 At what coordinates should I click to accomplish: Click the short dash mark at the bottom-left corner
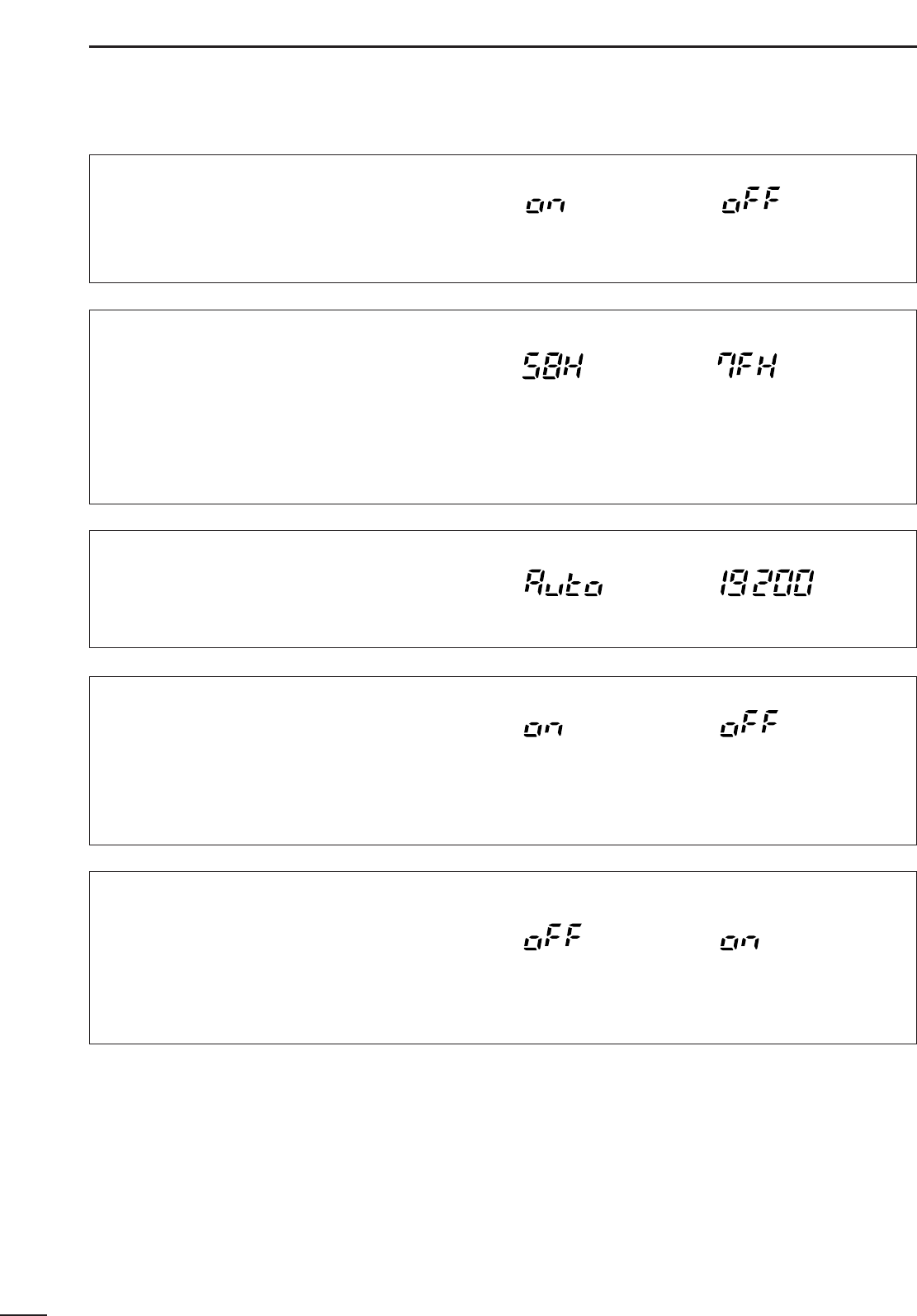(24, 1311)
